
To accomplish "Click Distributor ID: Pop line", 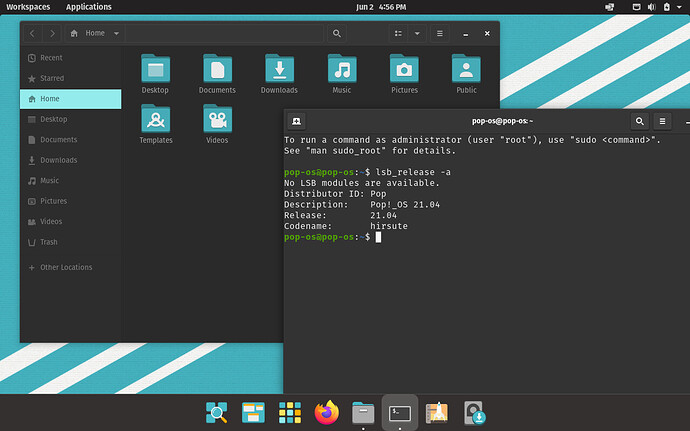I will tap(335, 194).
